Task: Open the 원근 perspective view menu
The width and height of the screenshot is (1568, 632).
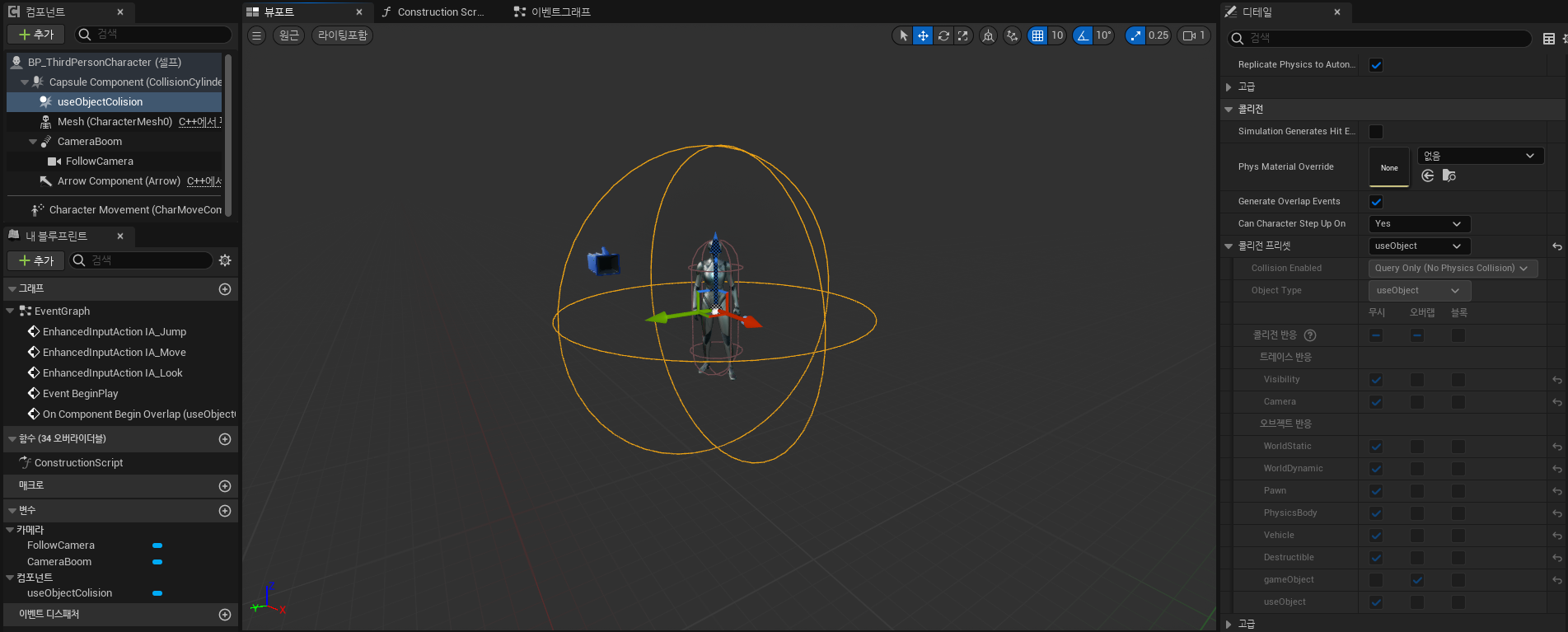Action: click(x=288, y=35)
